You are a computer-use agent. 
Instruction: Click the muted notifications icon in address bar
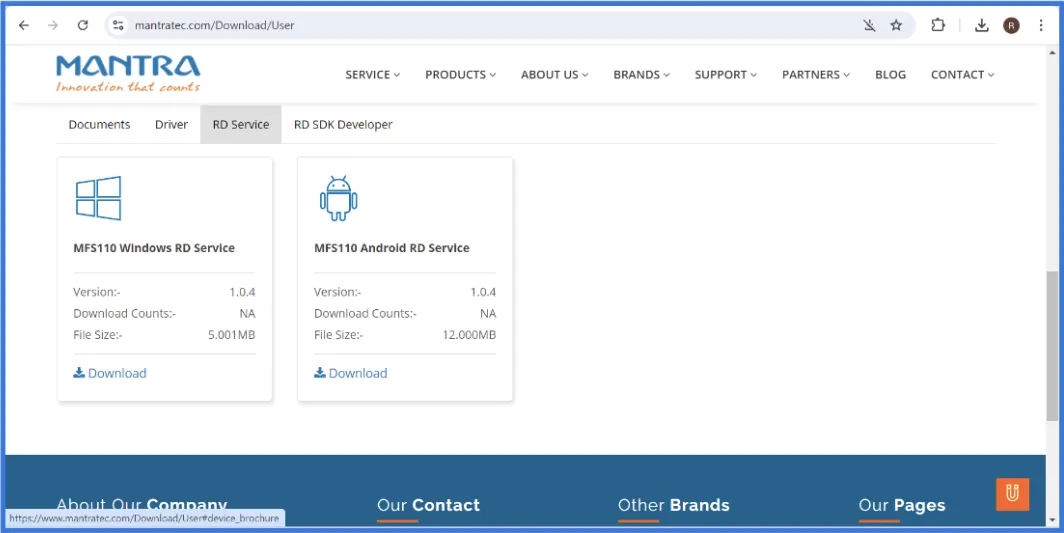click(869, 26)
